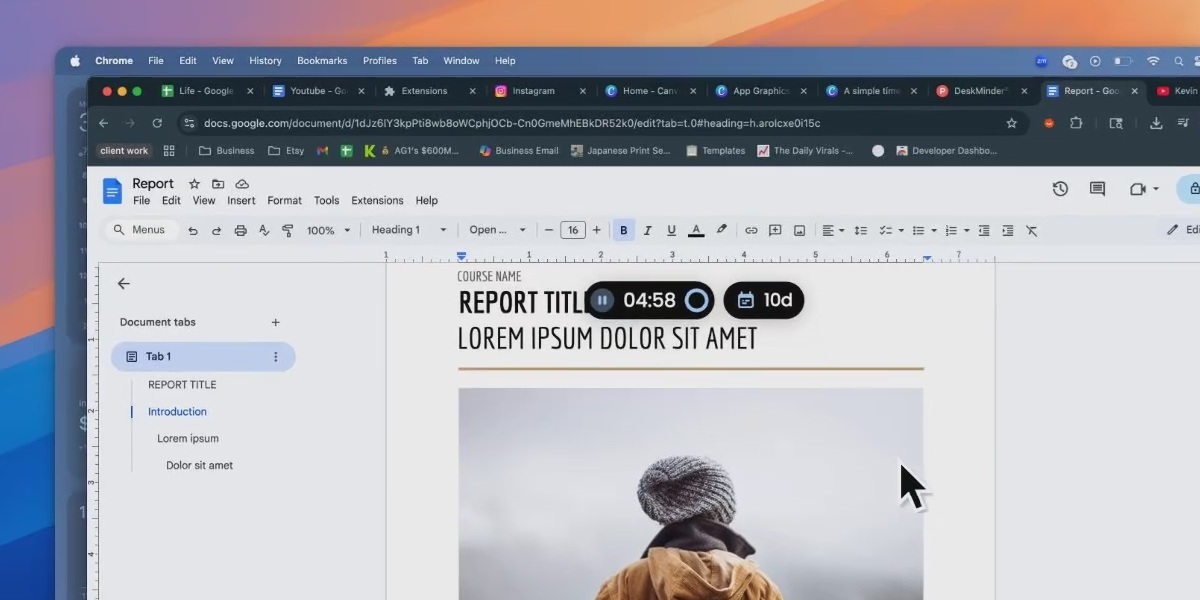
Task: Click the Decrease indent icon
Action: [x=984, y=230]
